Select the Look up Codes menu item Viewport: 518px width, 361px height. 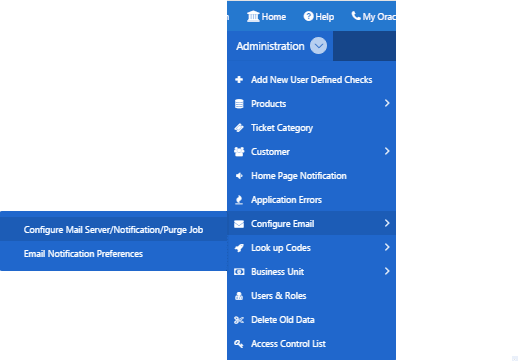click(x=311, y=248)
